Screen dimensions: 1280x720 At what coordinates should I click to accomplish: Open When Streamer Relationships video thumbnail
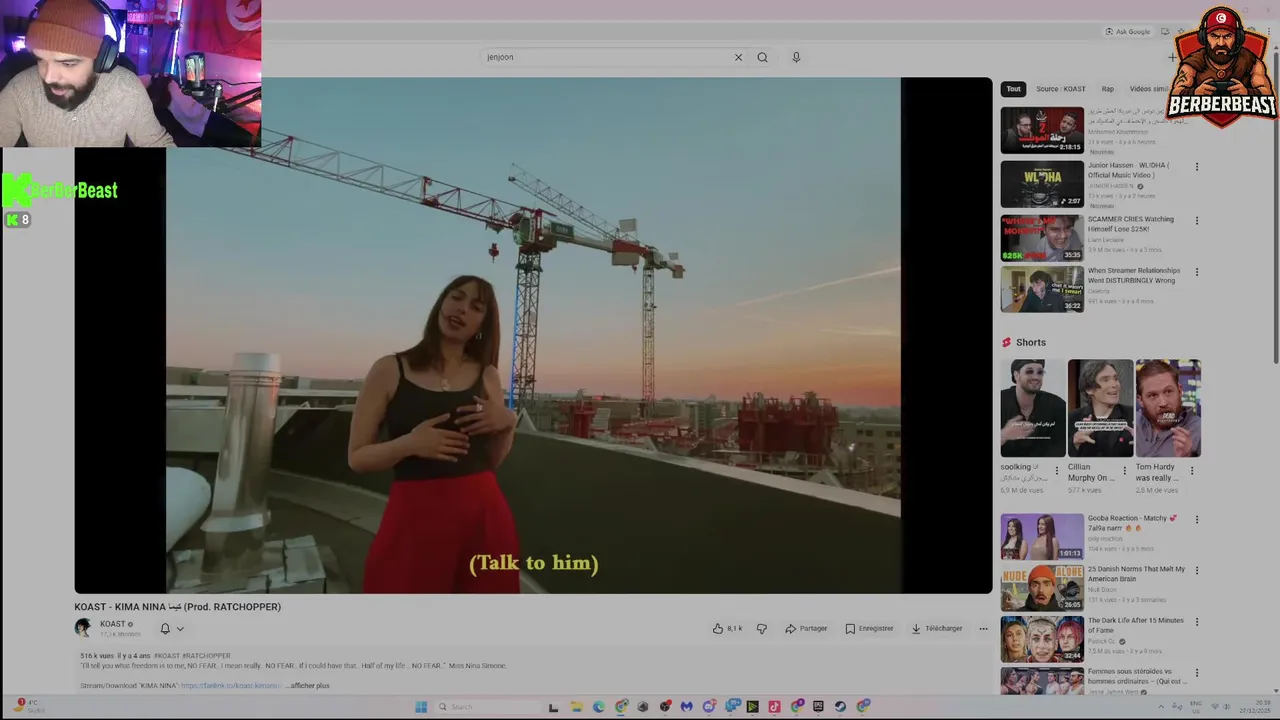[1042, 289]
